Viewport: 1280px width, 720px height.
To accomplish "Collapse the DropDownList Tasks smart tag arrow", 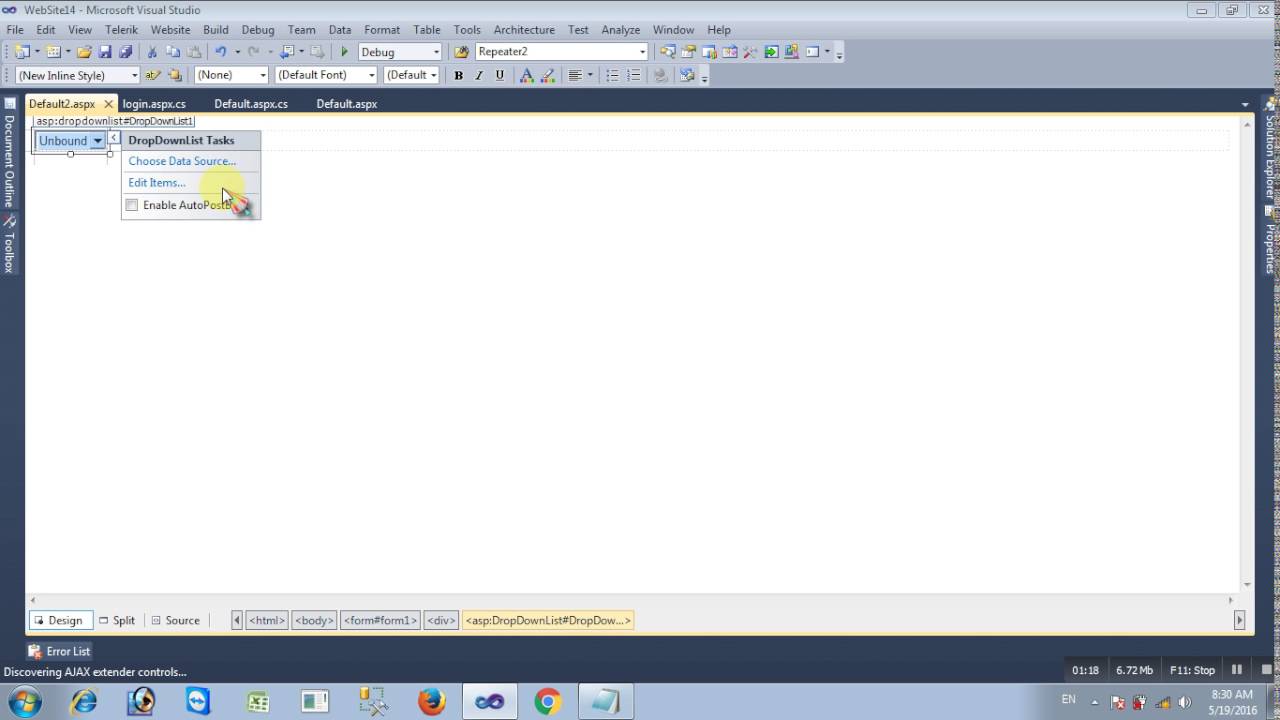I will click(x=114, y=138).
